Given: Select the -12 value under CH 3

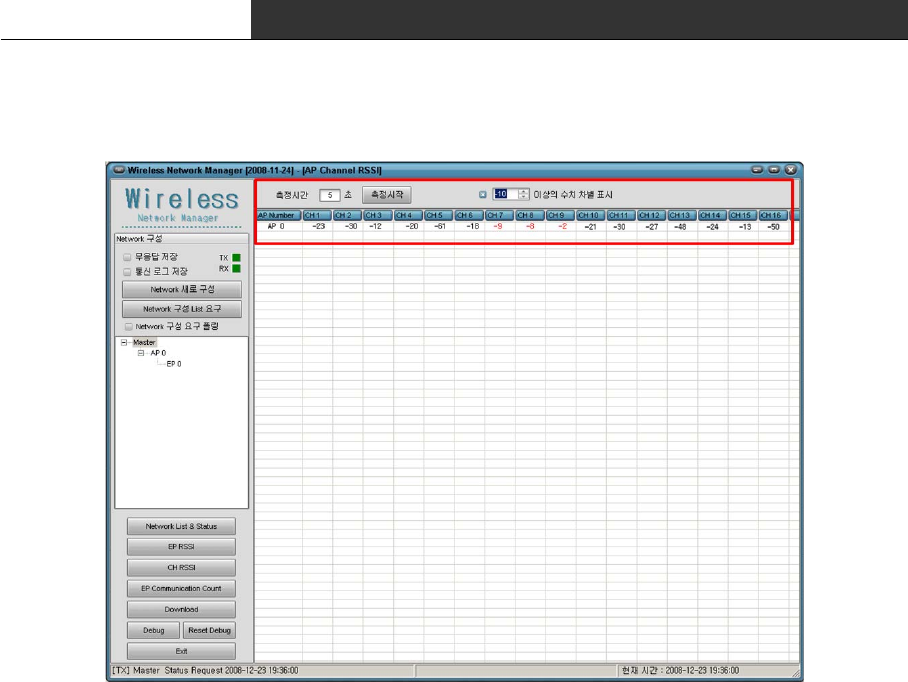Looking at the screenshot, I should (375, 227).
